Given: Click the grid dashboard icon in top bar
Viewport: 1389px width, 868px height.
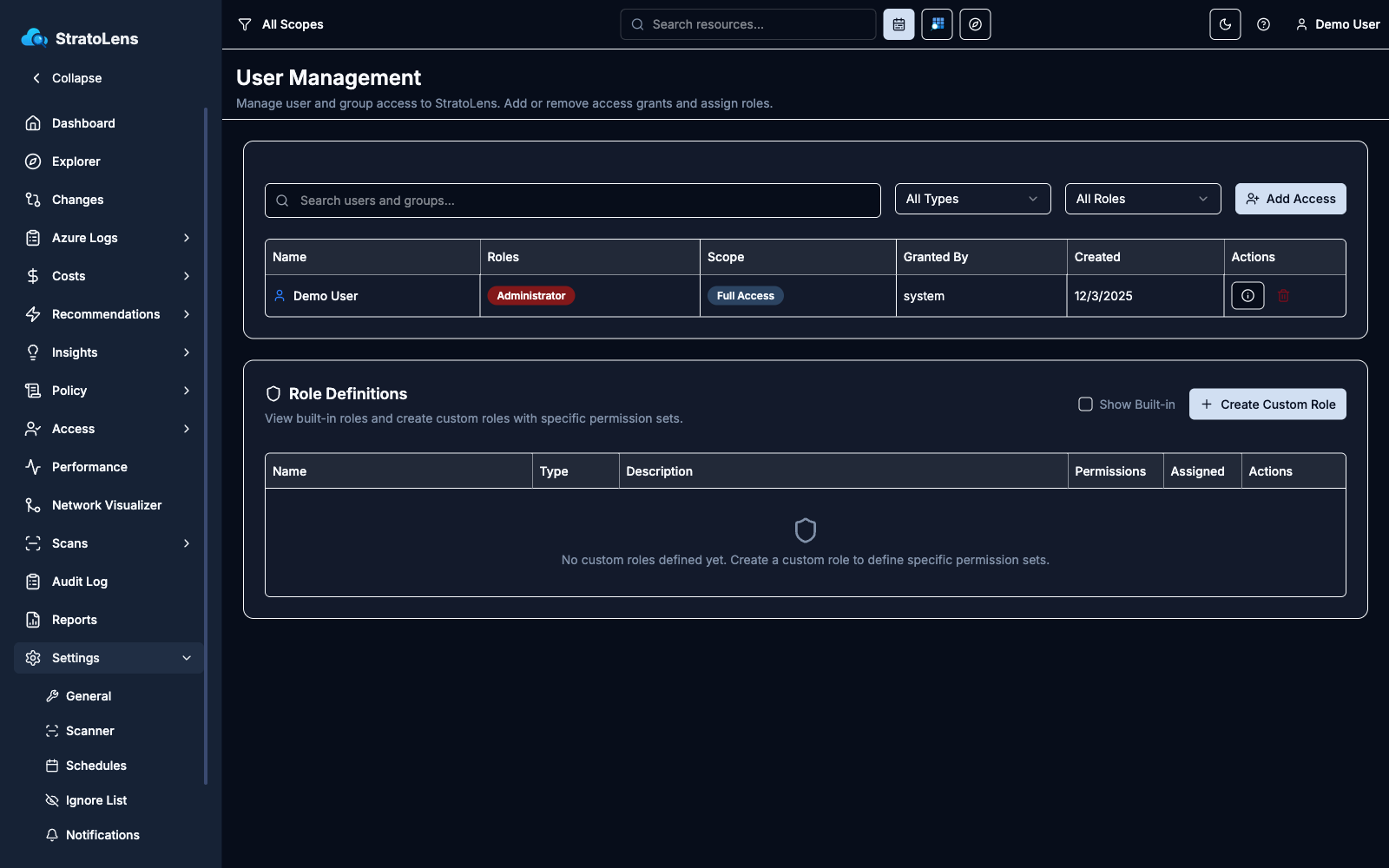Looking at the screenshot, I should click(937, 24).
